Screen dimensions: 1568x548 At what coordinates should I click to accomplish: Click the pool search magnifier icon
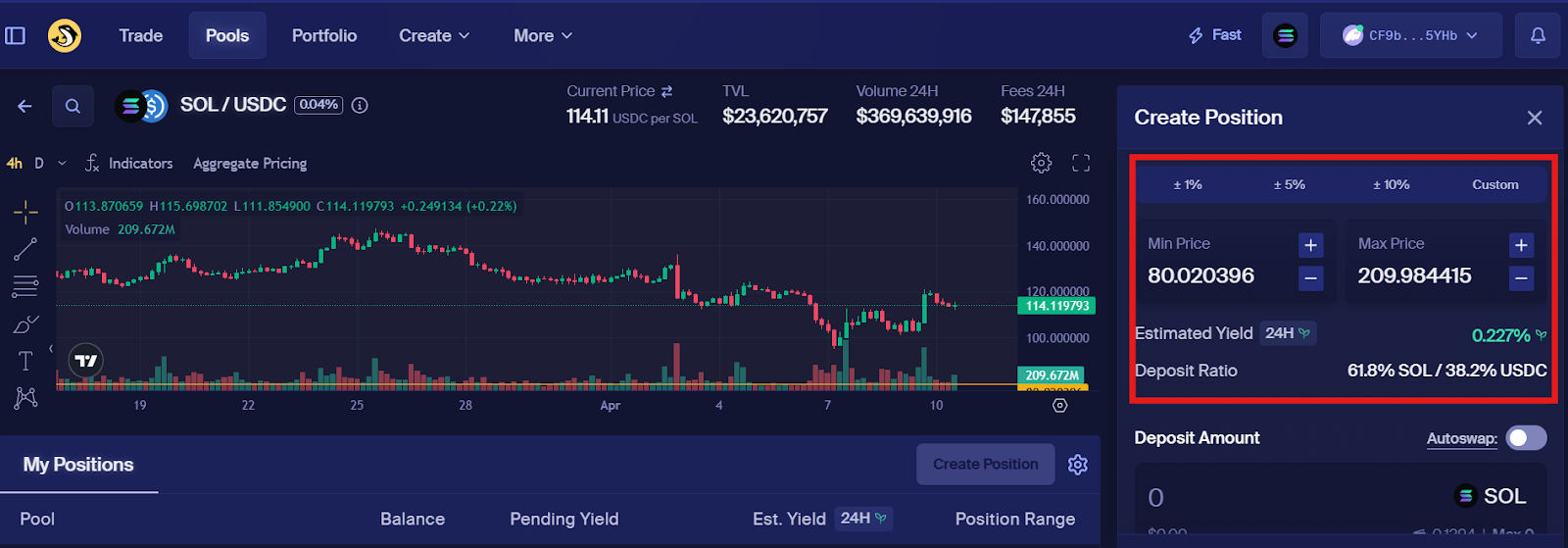(73, 106)
